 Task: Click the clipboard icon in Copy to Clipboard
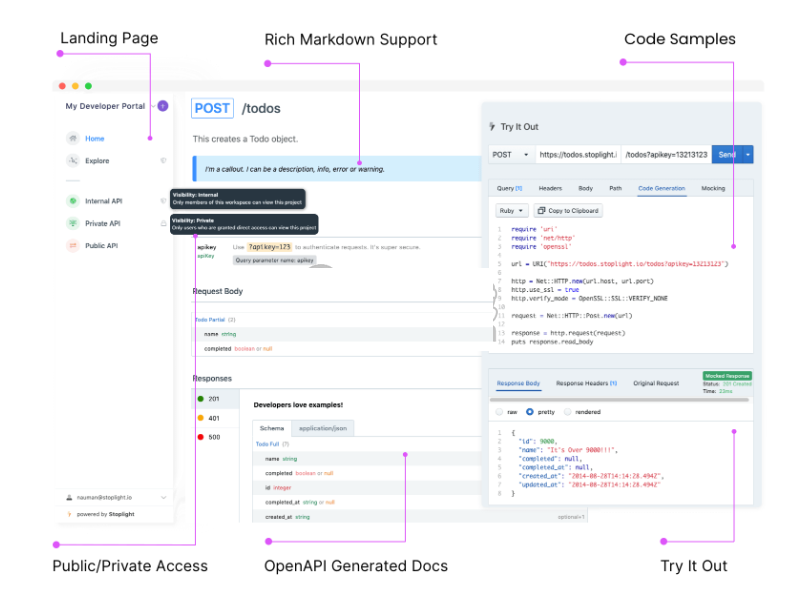(x=541, y=211)
